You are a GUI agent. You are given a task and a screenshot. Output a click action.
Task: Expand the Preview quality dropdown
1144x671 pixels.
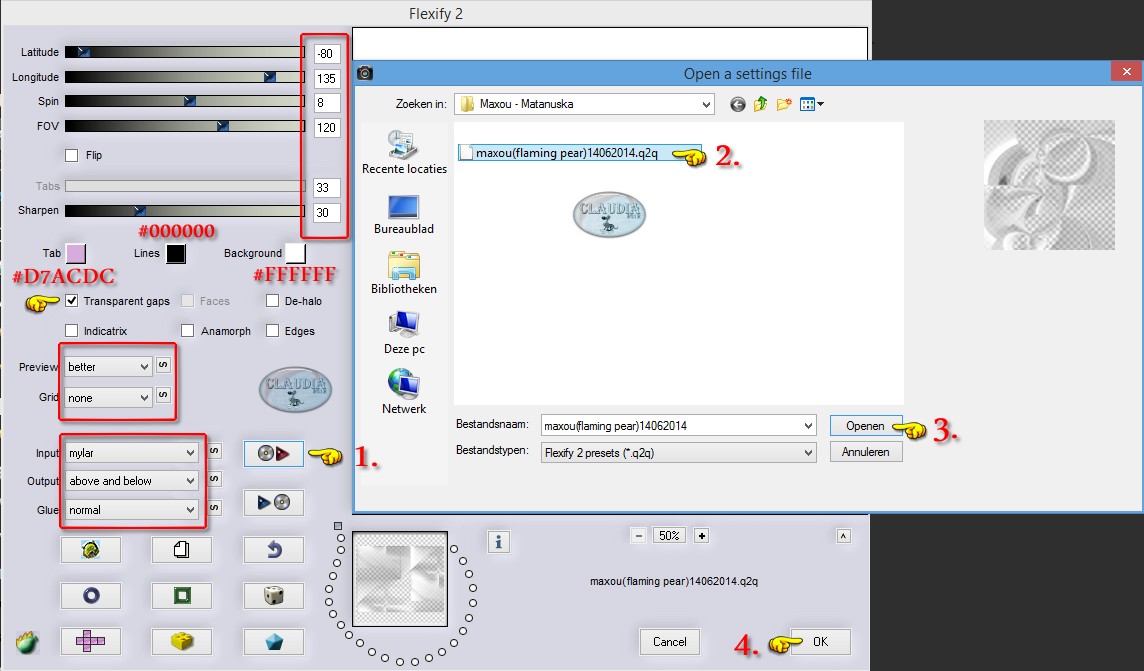(x=108, y=367)
